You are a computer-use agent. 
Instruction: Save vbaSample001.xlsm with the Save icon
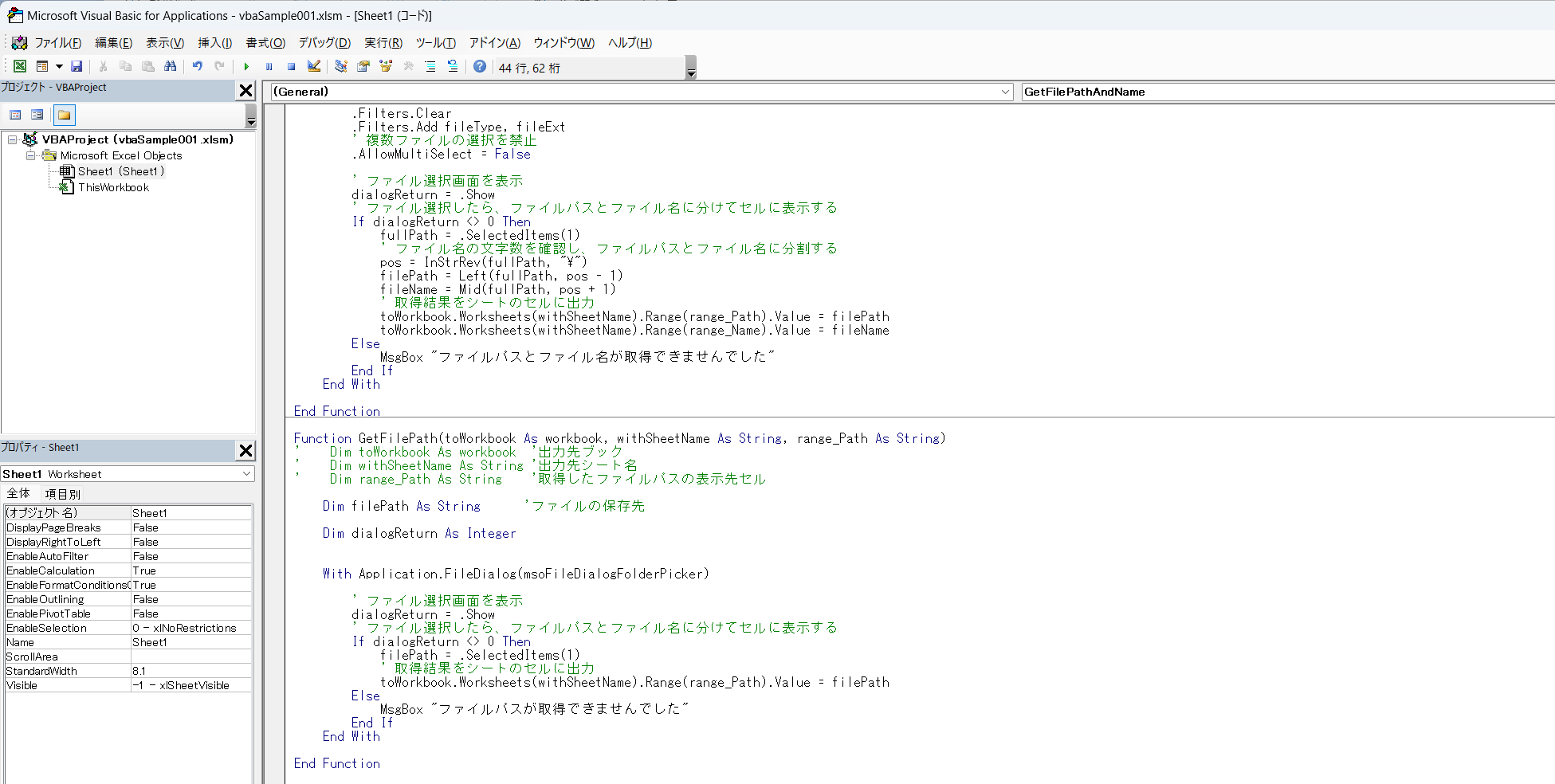76,67
